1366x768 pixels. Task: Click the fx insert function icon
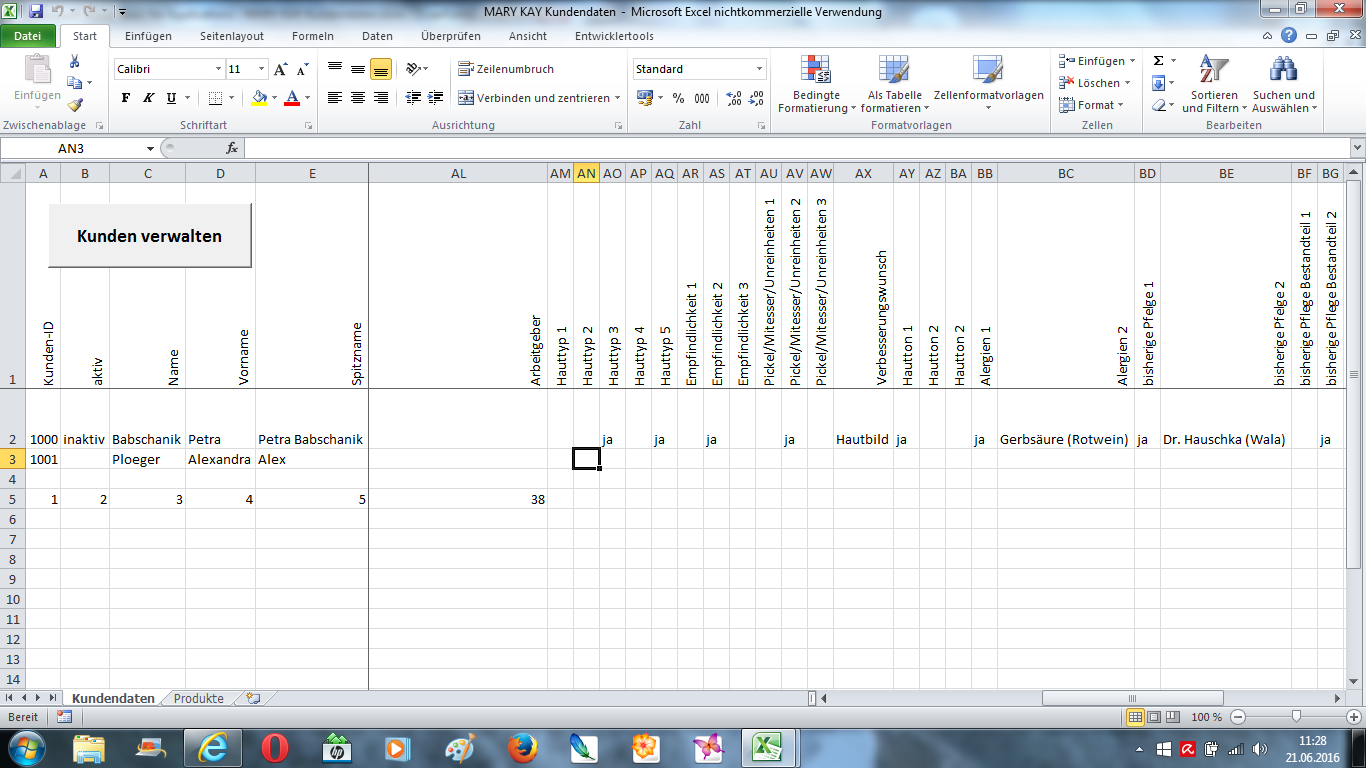coord(232,148)
